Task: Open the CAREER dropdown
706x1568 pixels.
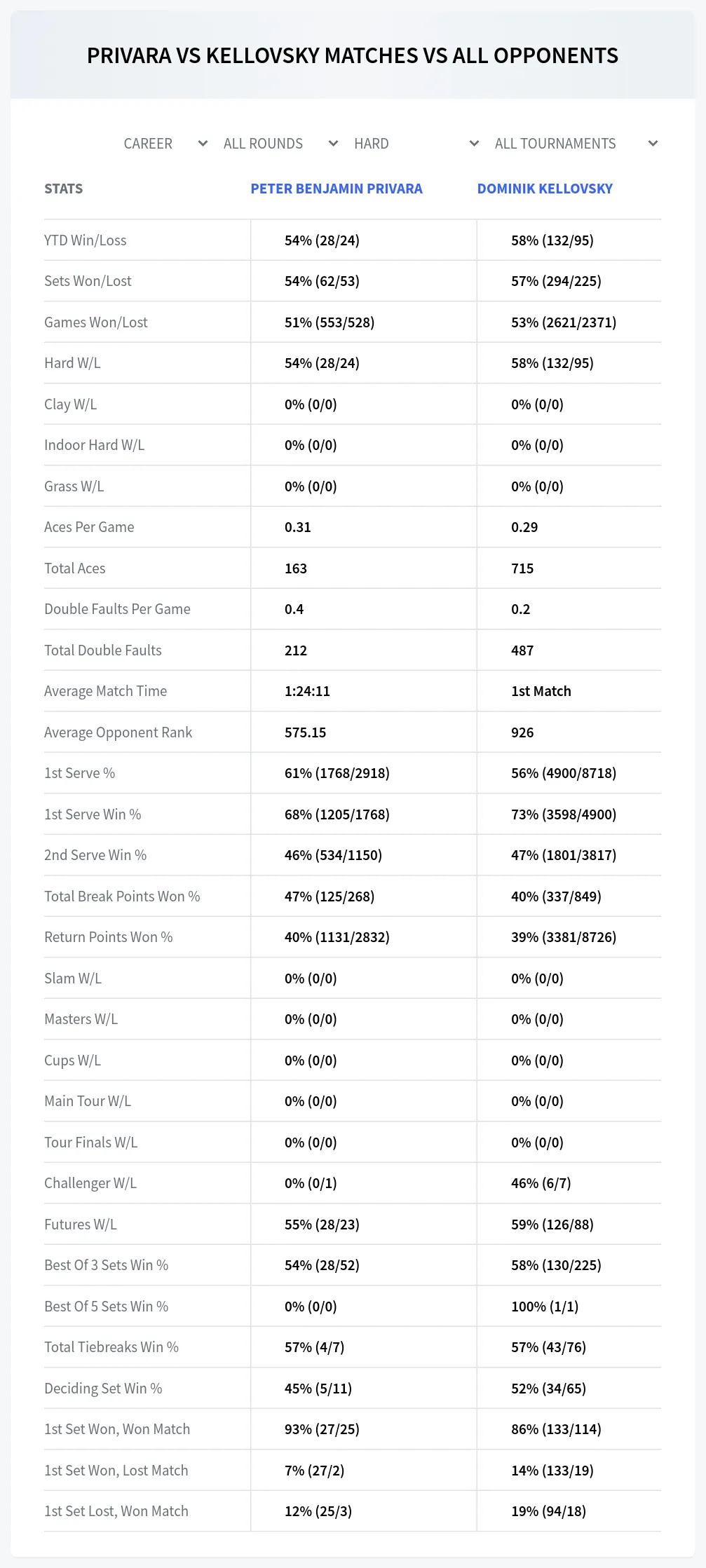Action: [165, 144]
